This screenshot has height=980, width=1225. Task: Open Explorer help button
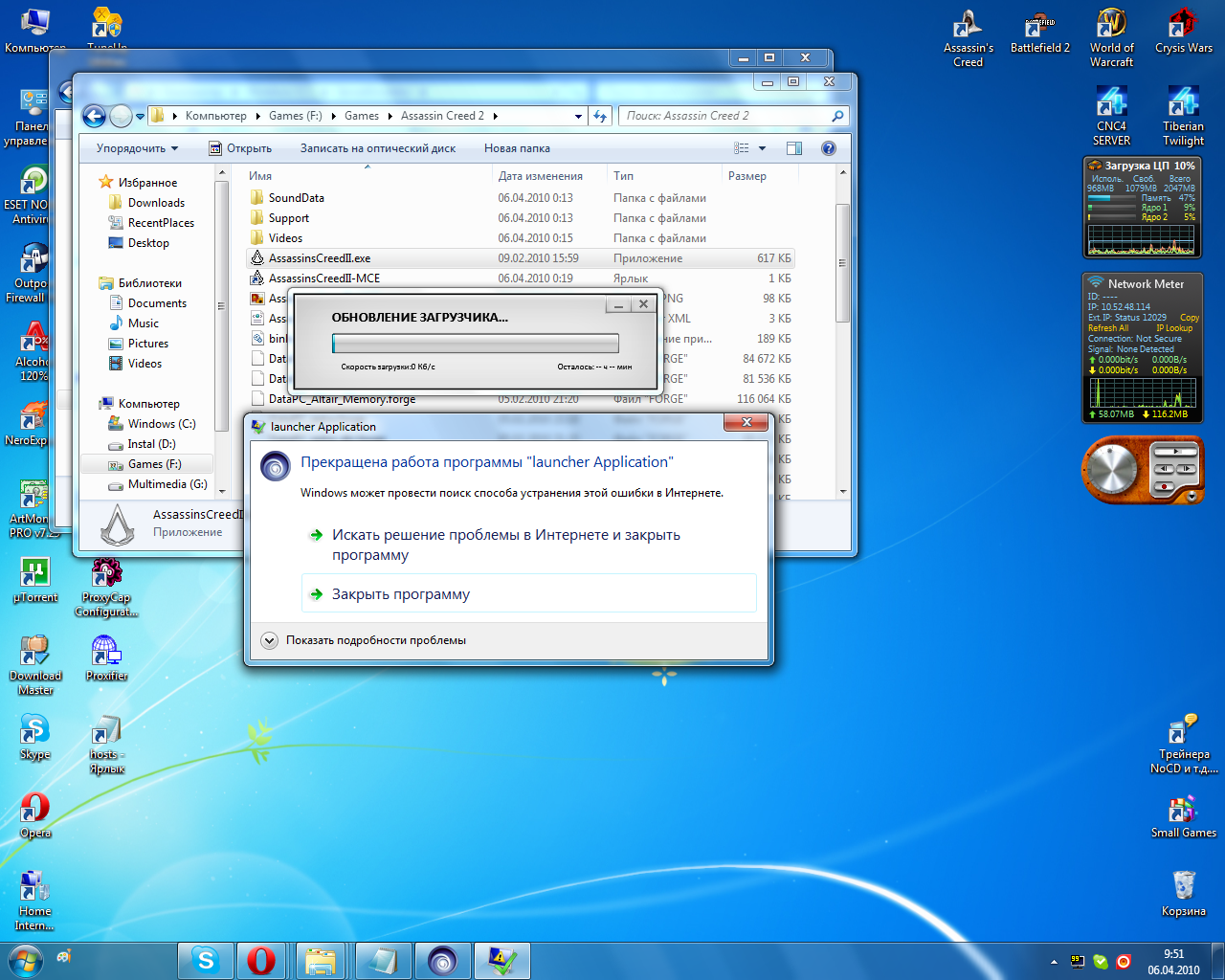[x=829, y=148]
